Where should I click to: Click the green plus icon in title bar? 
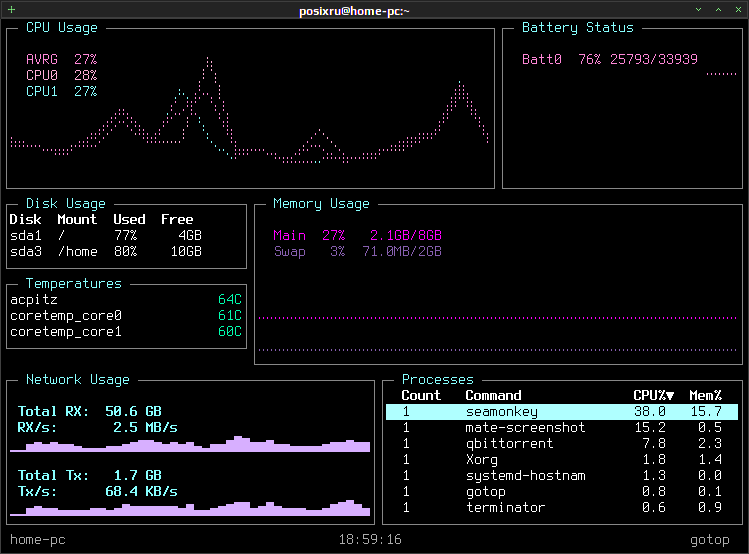[x=11, y=10]
